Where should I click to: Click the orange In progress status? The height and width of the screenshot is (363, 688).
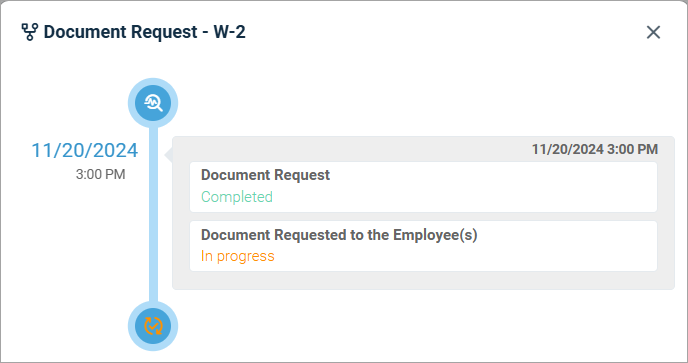pos(237,256)
